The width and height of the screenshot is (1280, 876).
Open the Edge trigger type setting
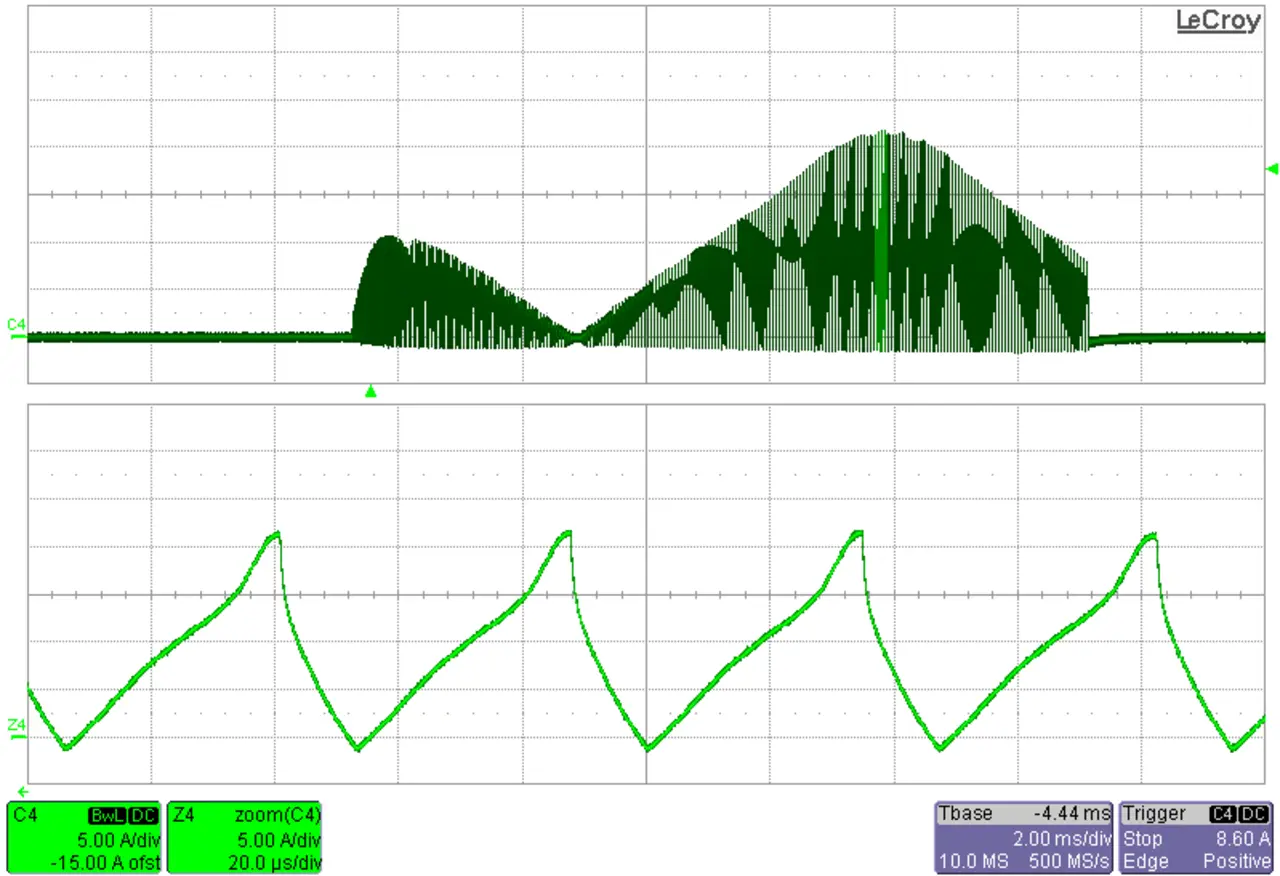[x=1143, y=861]
